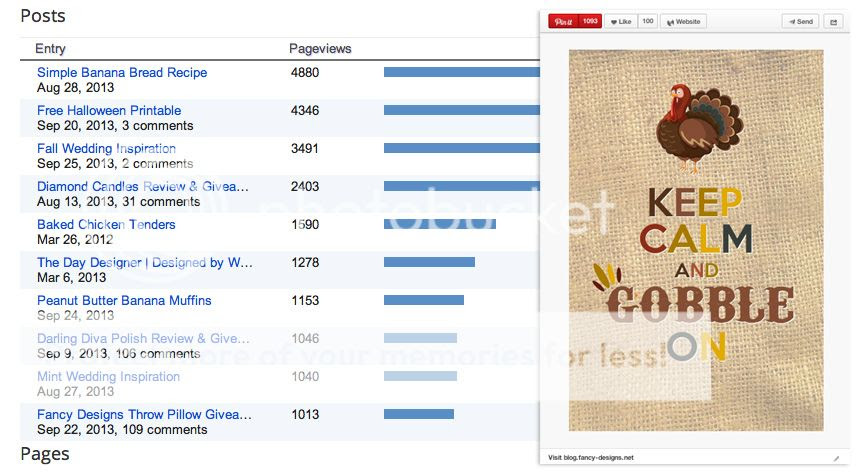Open the Keep Calm and Gobble On image
The width and height of the screenshot is (862, 474).
(696, 240)
